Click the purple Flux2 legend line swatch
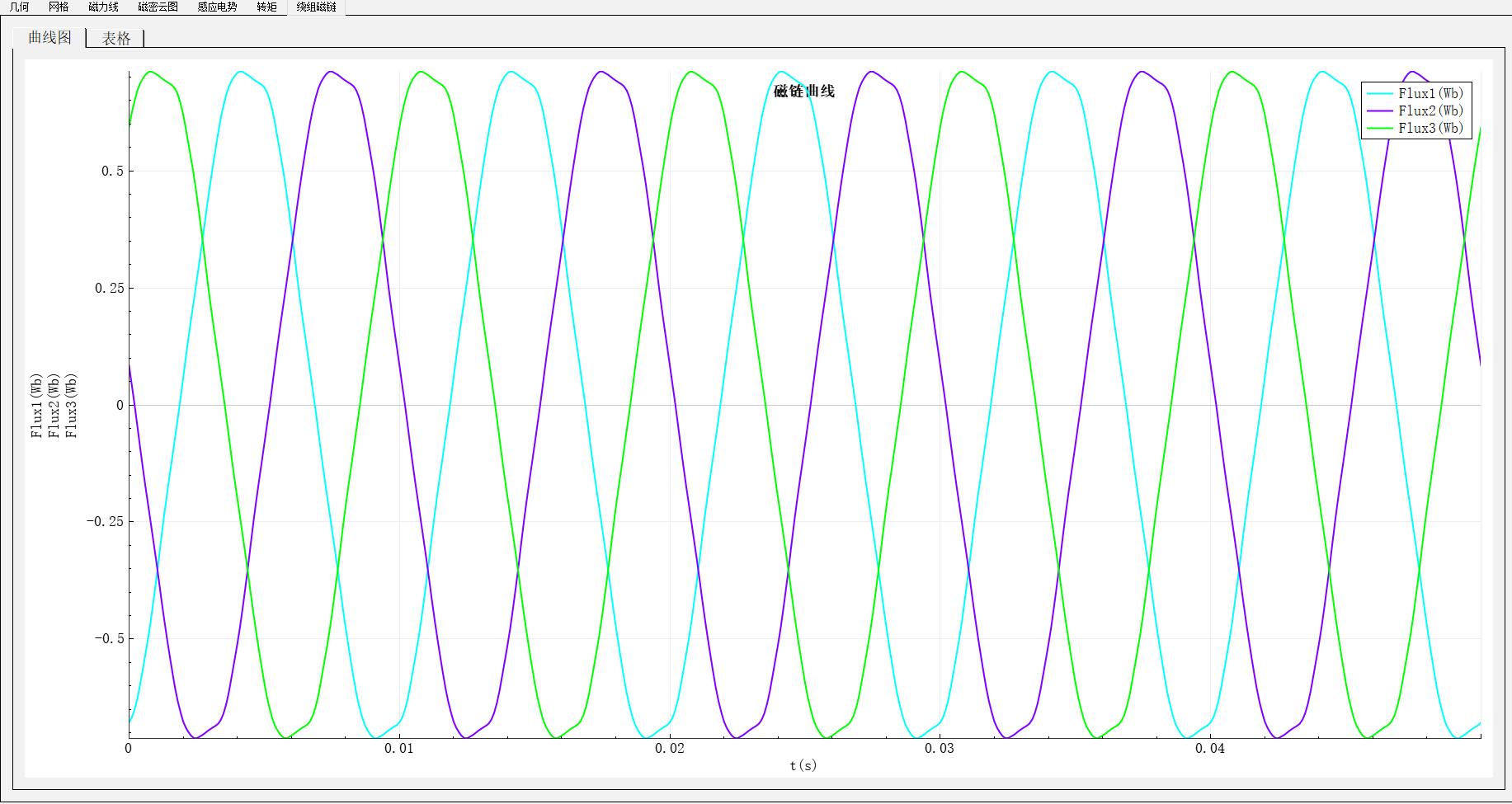 [x=1380, y=110]
